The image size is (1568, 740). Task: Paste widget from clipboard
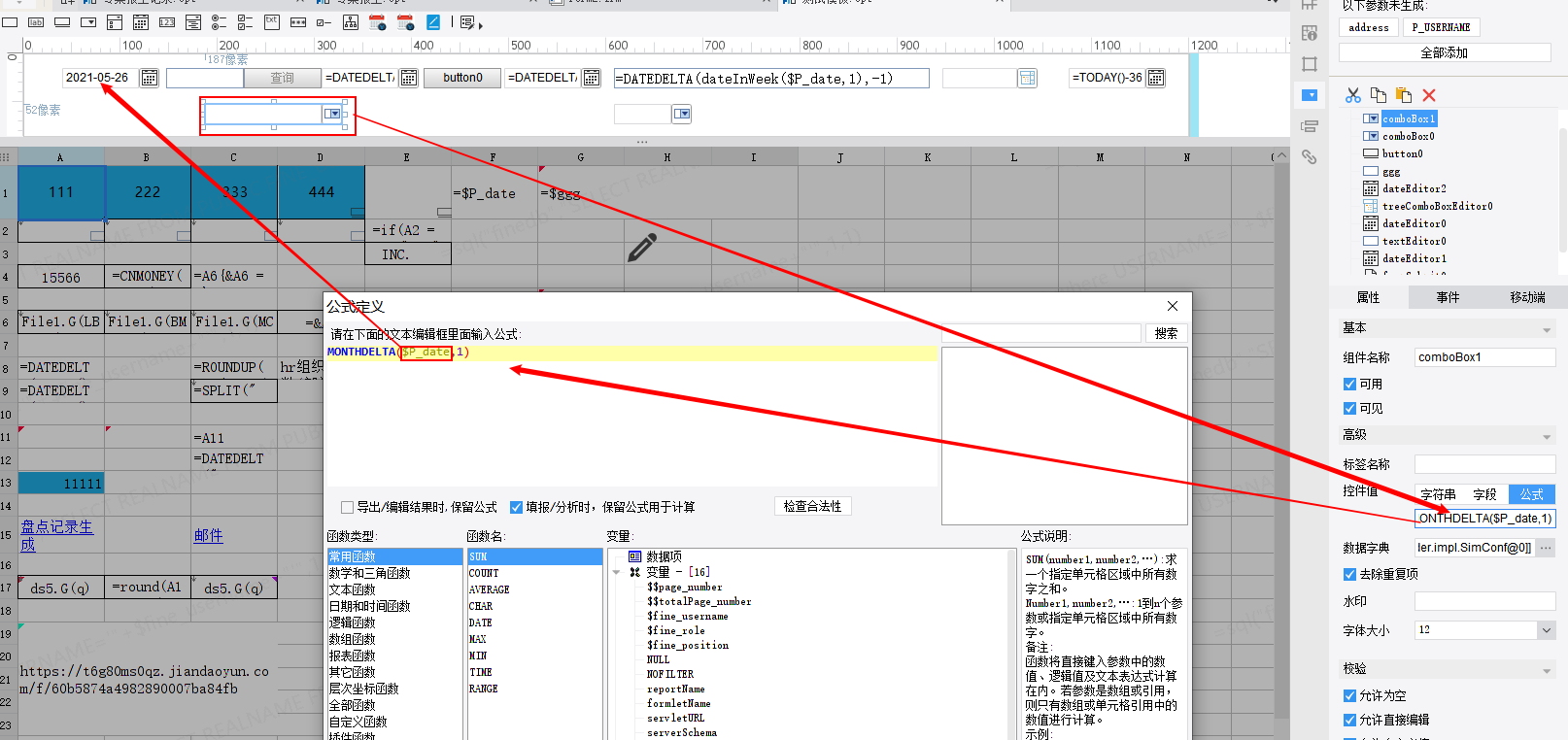click(1404, 95)
